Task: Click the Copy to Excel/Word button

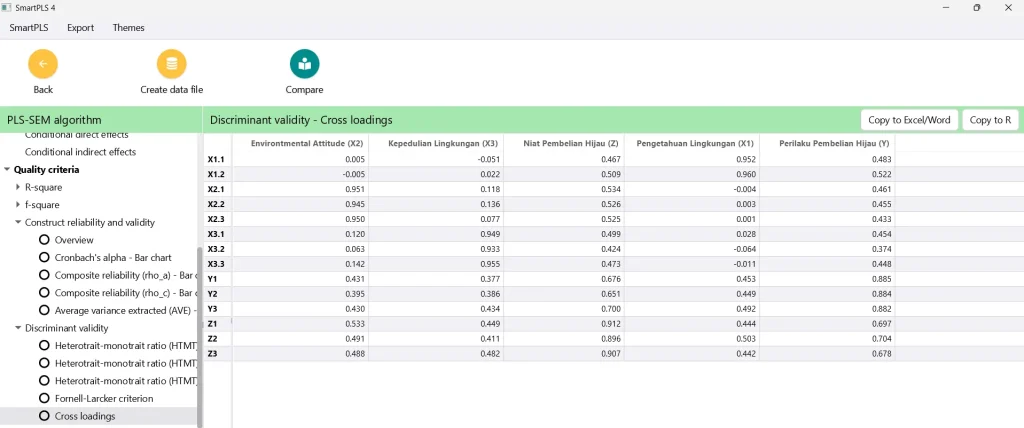Action: (x=909, y=120)
